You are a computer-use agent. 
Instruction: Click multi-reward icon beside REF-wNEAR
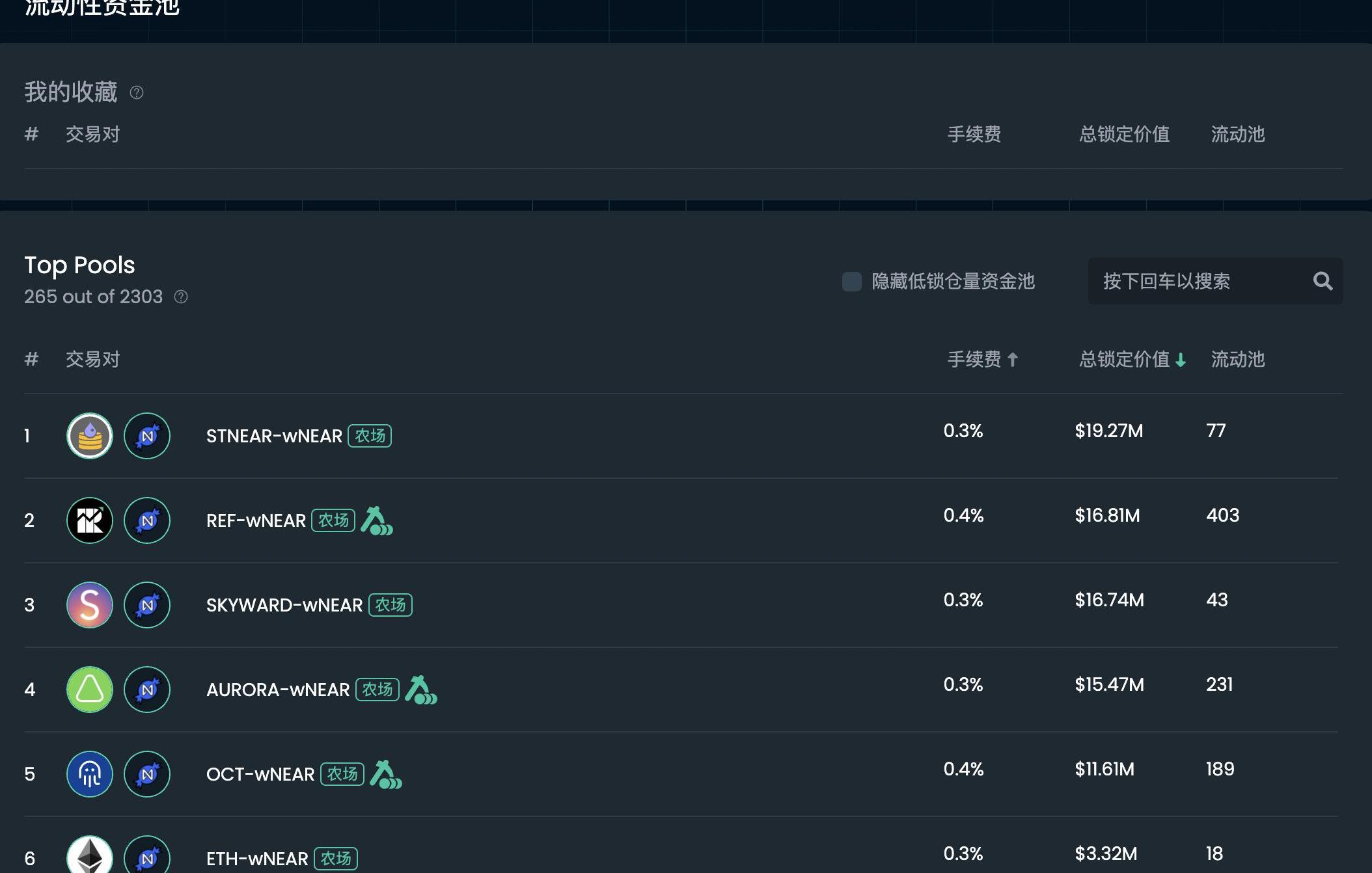pyautogui.click(x=377, y=521)
